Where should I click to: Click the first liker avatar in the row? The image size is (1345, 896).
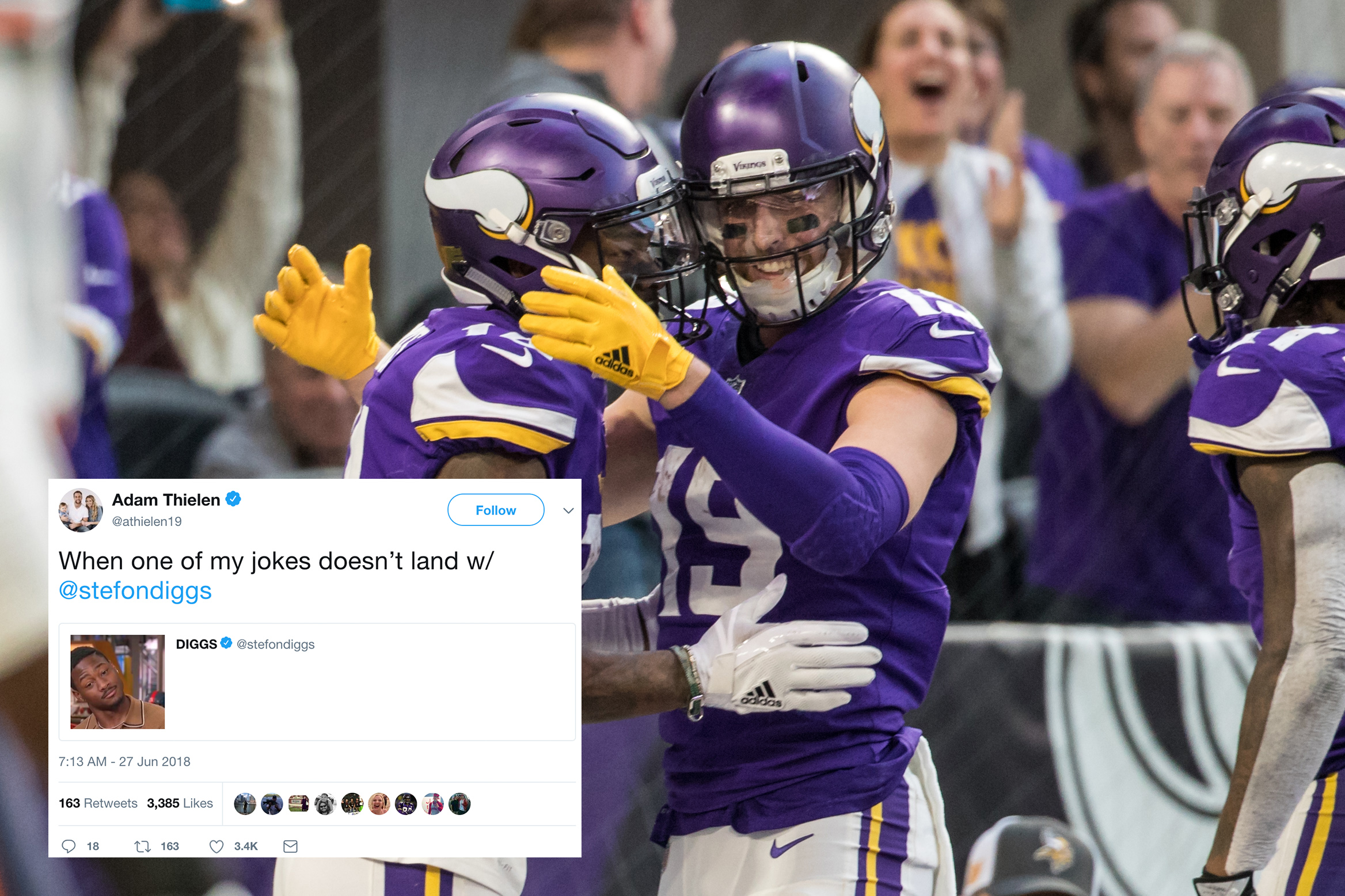click(x=245, y=803)
